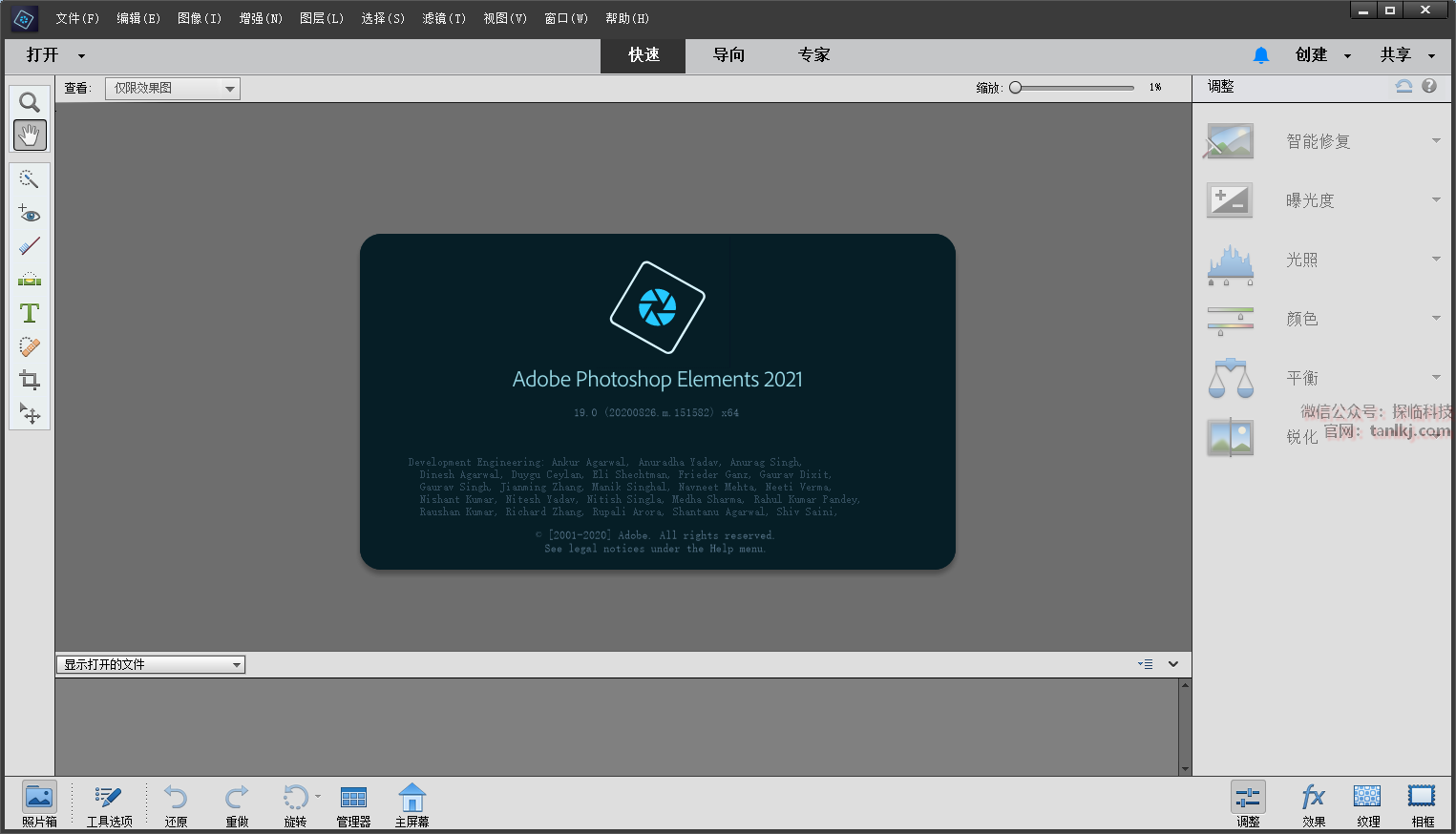
Task: Open the fx effects panel
Action: pyautogui.click(x=1313, y=803)
